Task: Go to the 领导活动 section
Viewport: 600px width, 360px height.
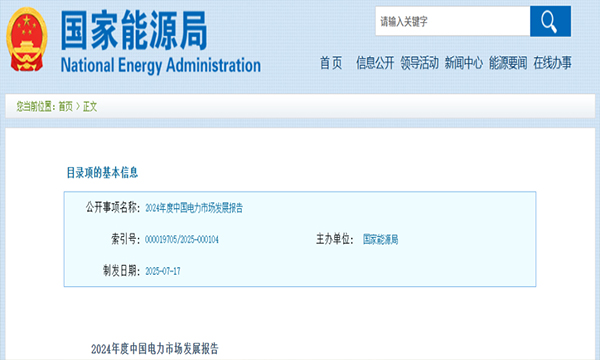Action: coord(419,63)
